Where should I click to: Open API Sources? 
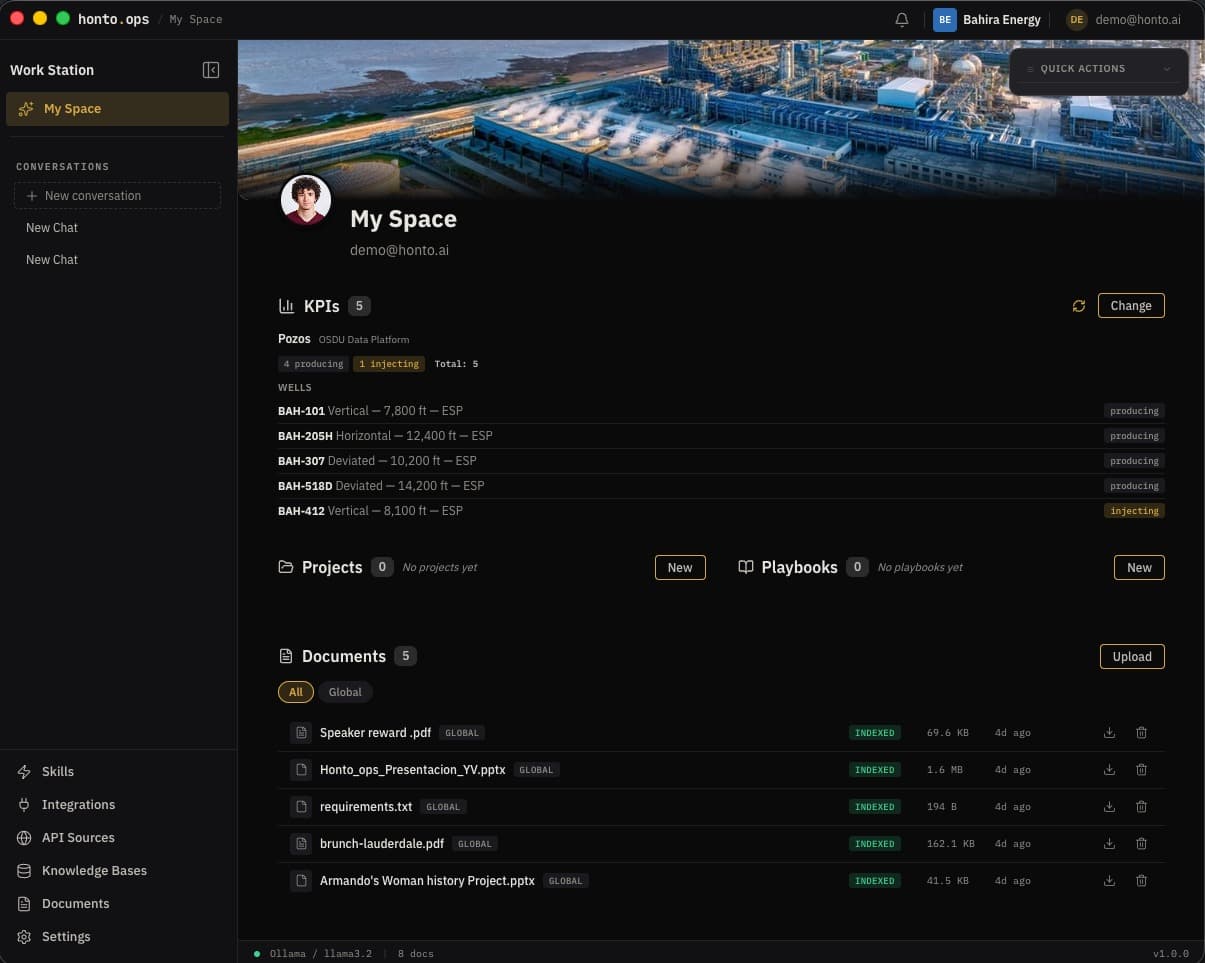[77, 837]
